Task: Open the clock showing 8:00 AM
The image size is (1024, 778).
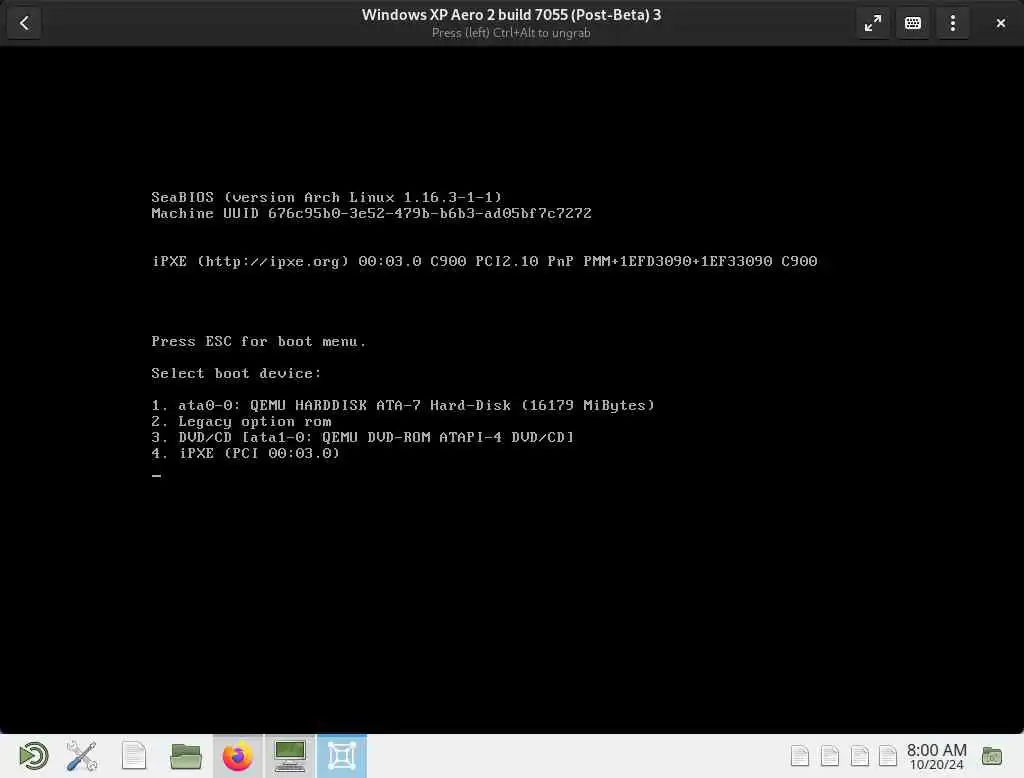Action: pos(936,756)
